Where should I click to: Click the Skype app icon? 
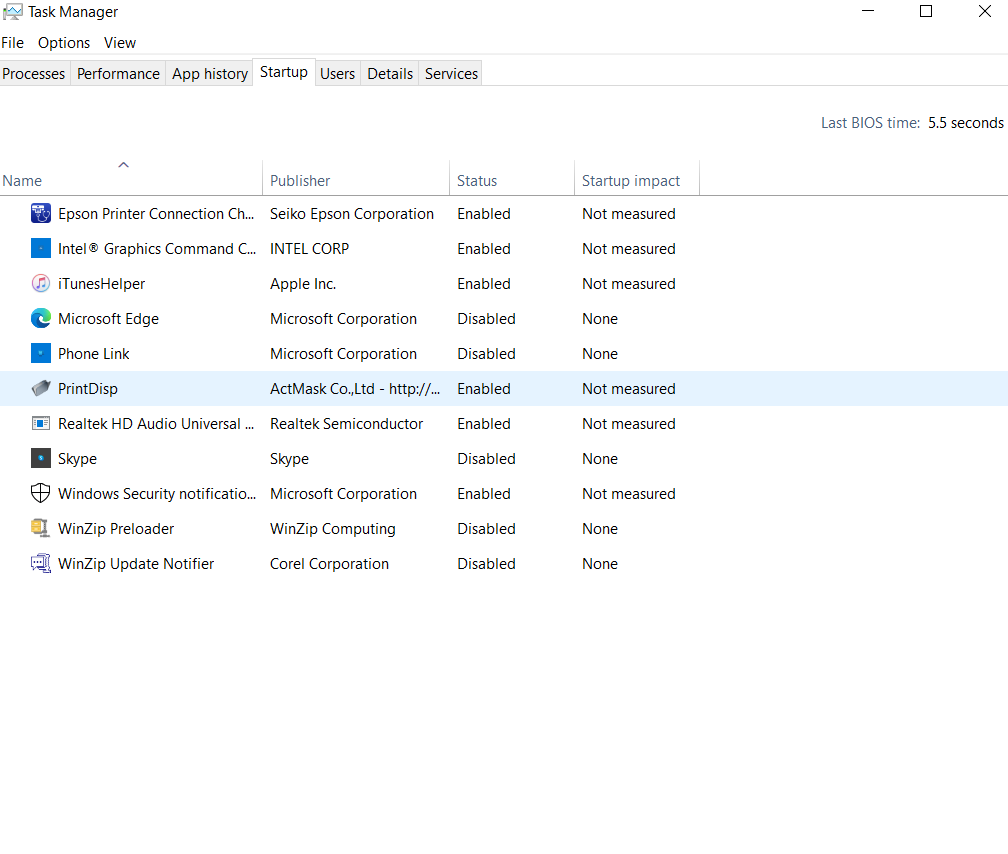pos(40,458)
